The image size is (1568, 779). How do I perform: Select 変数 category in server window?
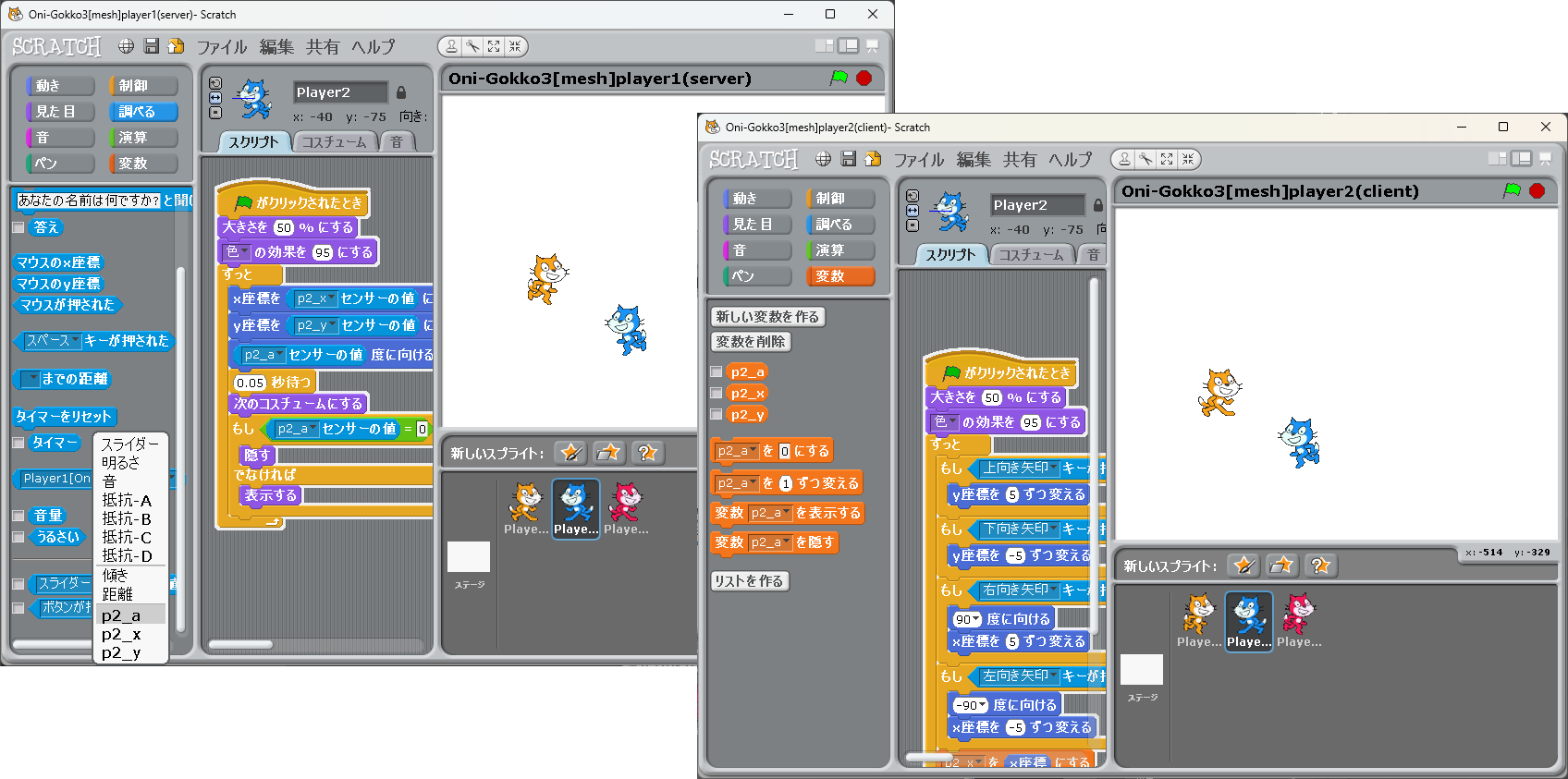click(x=143, y=164)
